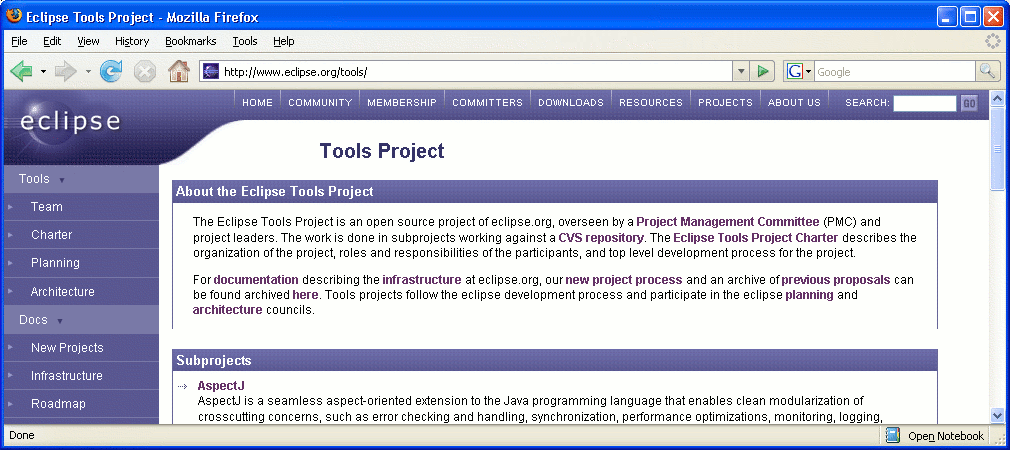
Task: Click the arrow bullet next to AspectJ
Action: click(182, 386)
